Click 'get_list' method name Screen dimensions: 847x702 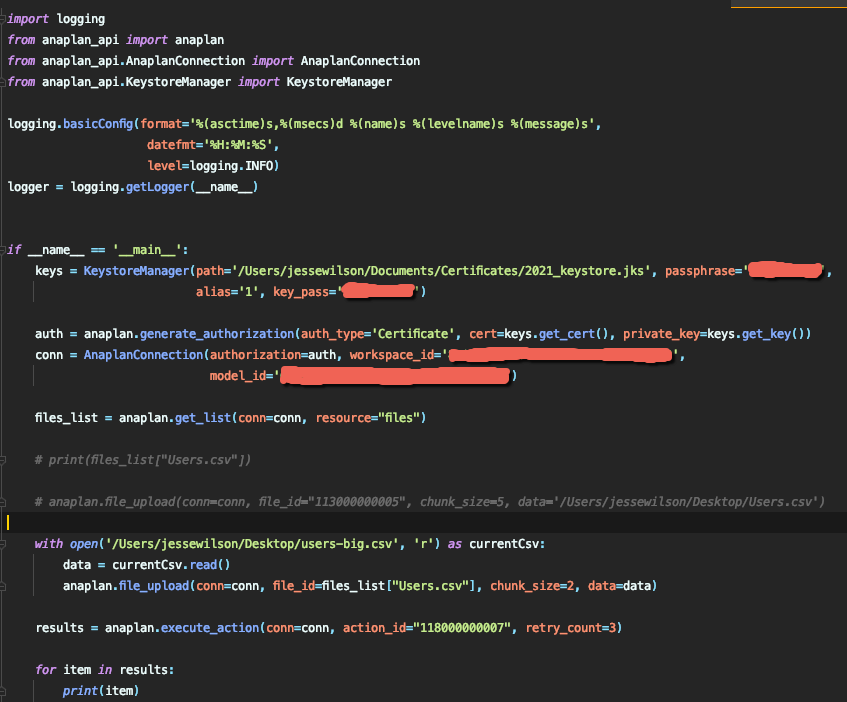pos(203,418)
